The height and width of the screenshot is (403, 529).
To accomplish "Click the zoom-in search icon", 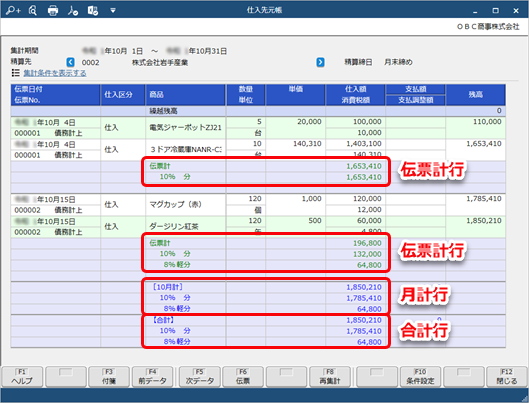I will (x=13, y=10).
